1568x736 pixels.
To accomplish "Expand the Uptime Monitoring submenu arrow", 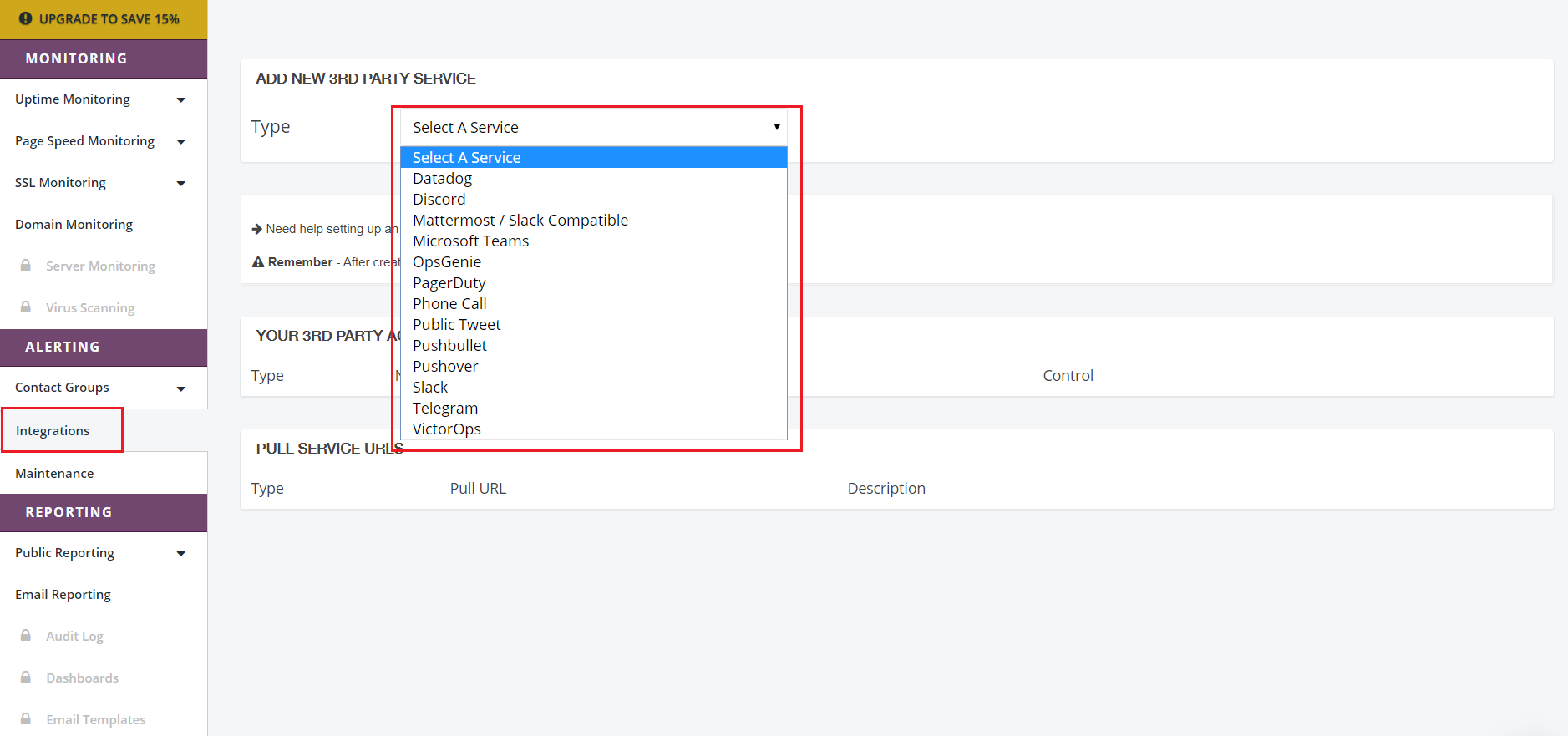I will pos(181,100).
